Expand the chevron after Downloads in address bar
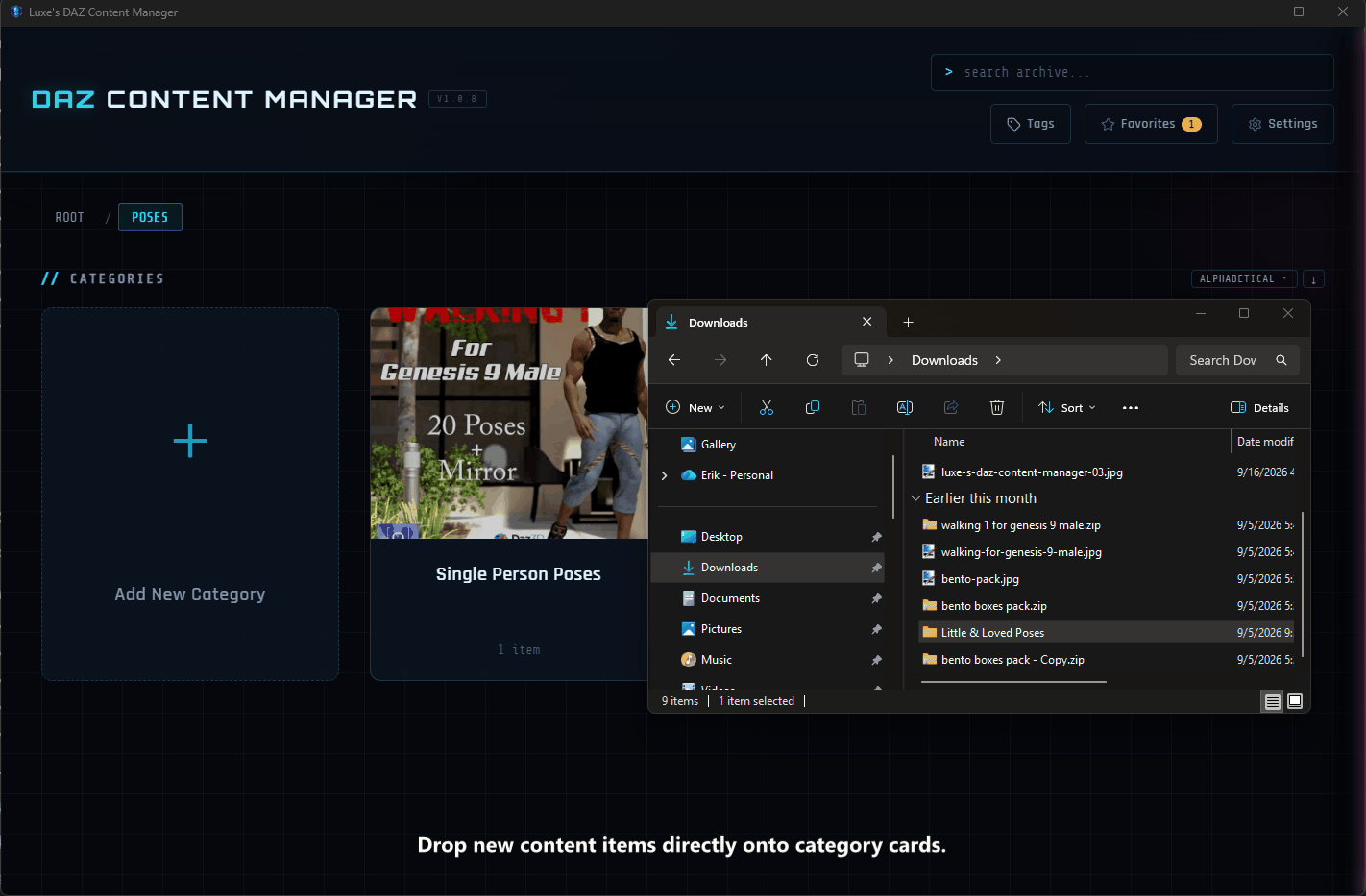Image resolution: width=1366 pixels, height=896 pixels. tap(998, 360)
